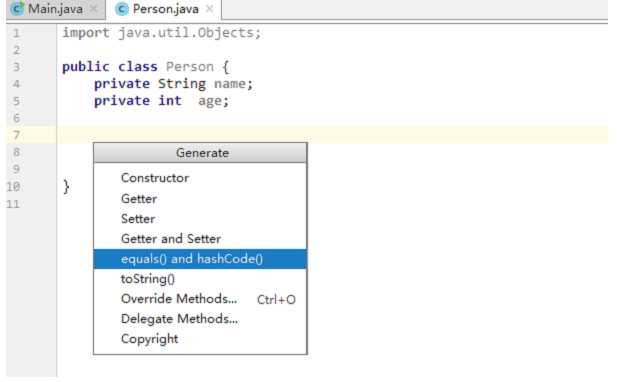Pick Getter and Setter option
This screenshot has height=382, width=617.
200,239
